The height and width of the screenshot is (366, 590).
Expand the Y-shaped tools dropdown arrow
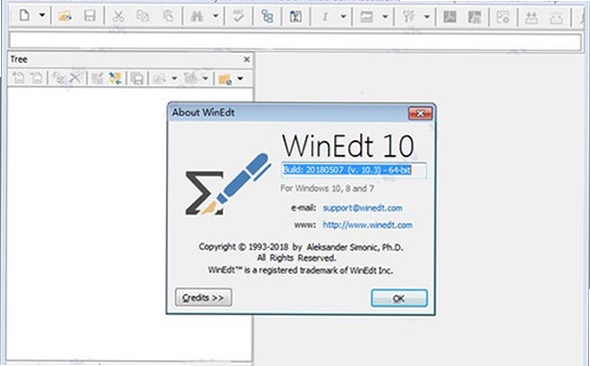427,17
